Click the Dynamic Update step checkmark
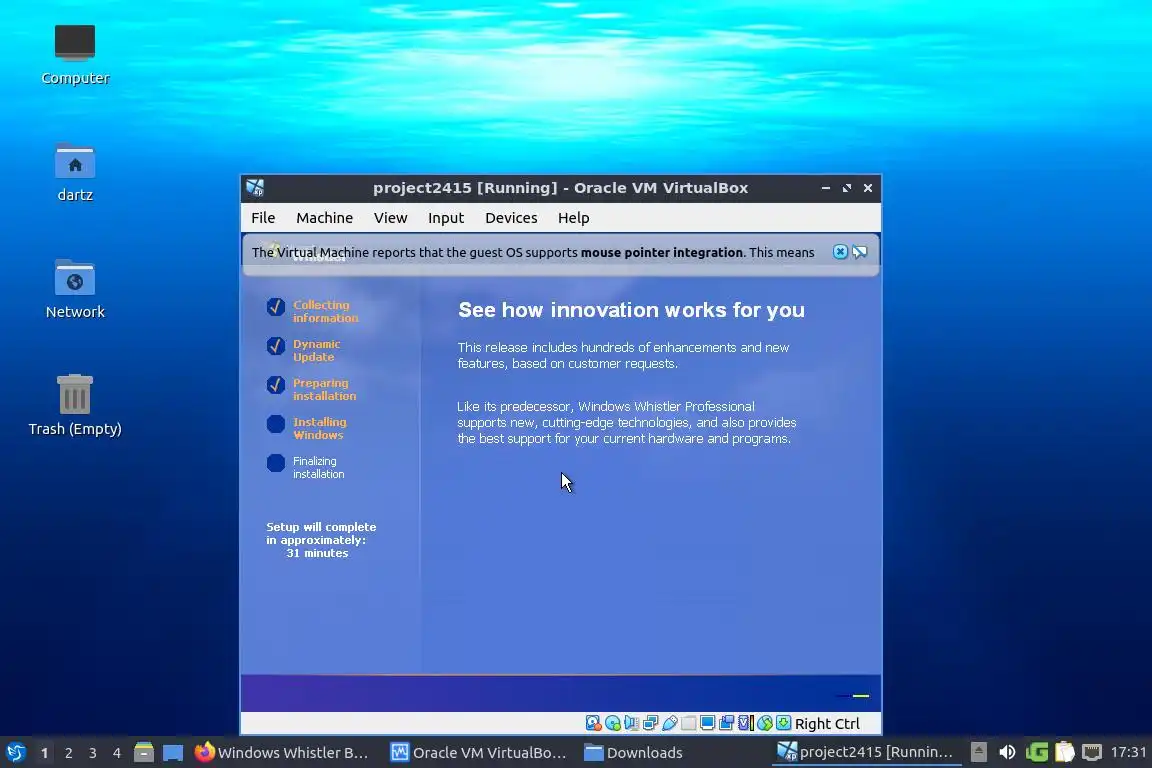1152x768 pixels. point(276,345)
